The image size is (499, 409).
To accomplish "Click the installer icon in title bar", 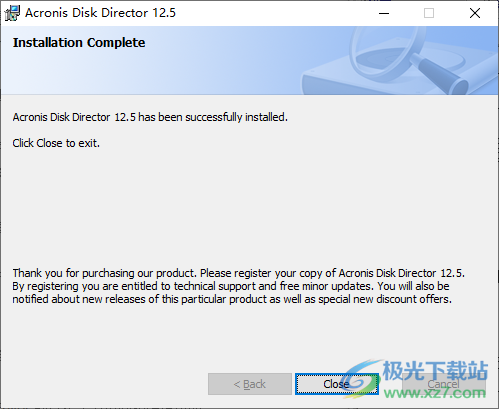I will pyautogui.click(x=12, y=13).
